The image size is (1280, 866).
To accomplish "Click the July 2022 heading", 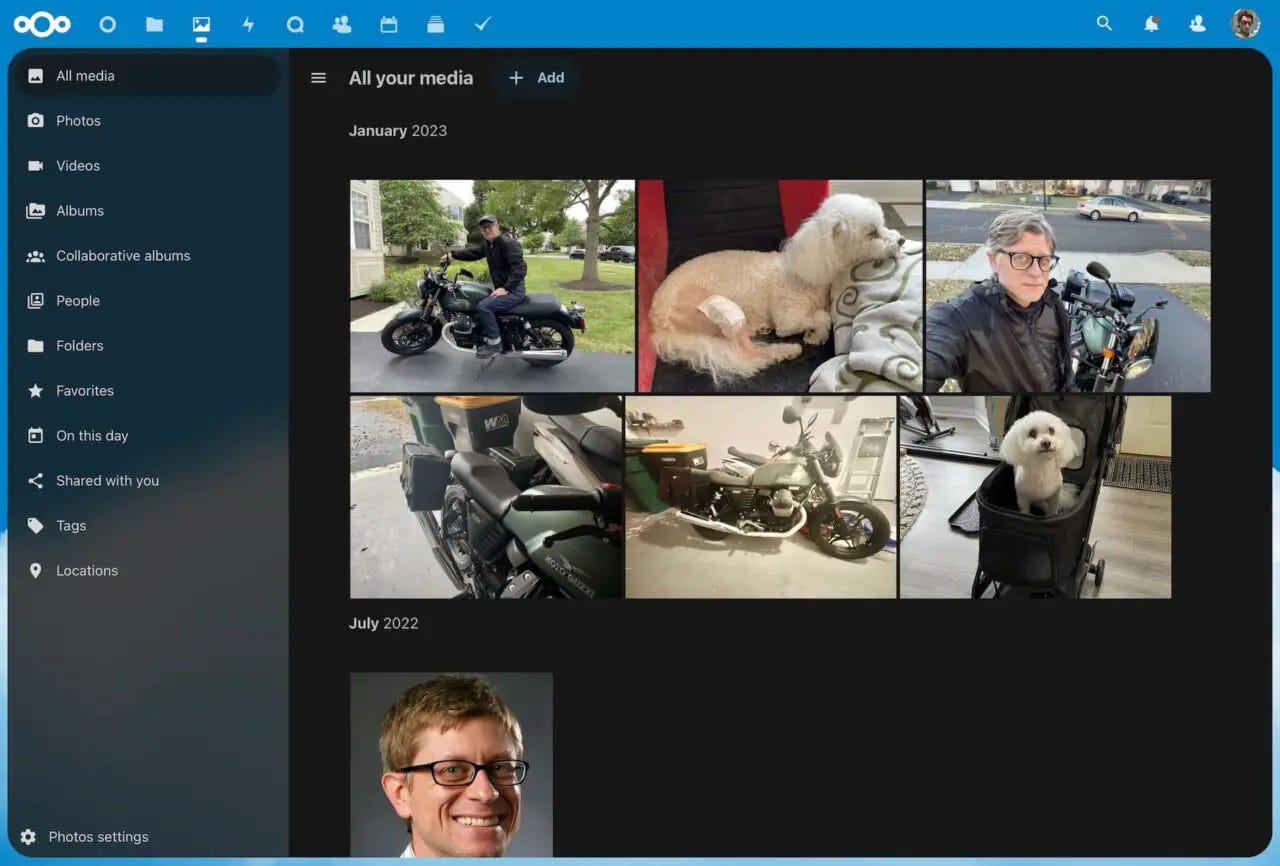I will [x=384, y=623].
